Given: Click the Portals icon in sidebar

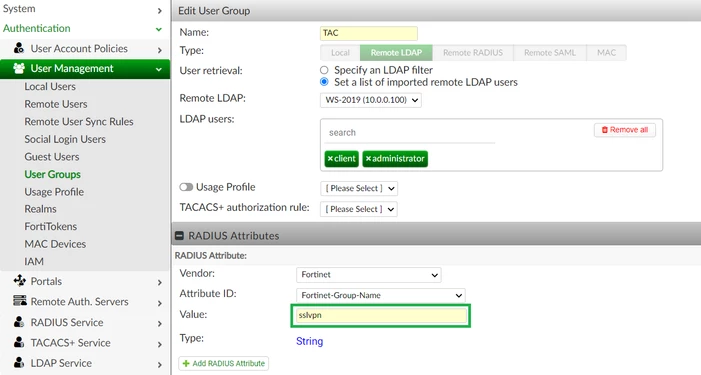Looking at the screenshot, I should click(x=19, y=281).
